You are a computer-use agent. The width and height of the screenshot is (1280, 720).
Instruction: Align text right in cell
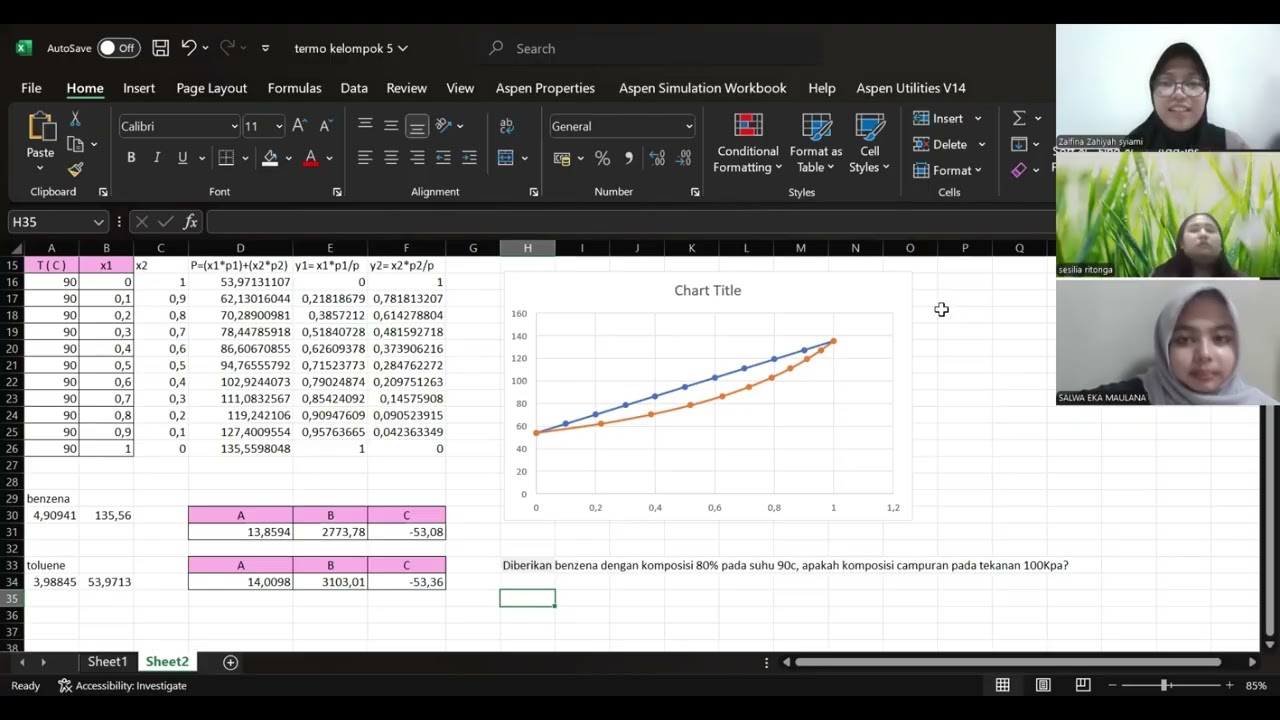pyautogui.click(x=417, y=158)
